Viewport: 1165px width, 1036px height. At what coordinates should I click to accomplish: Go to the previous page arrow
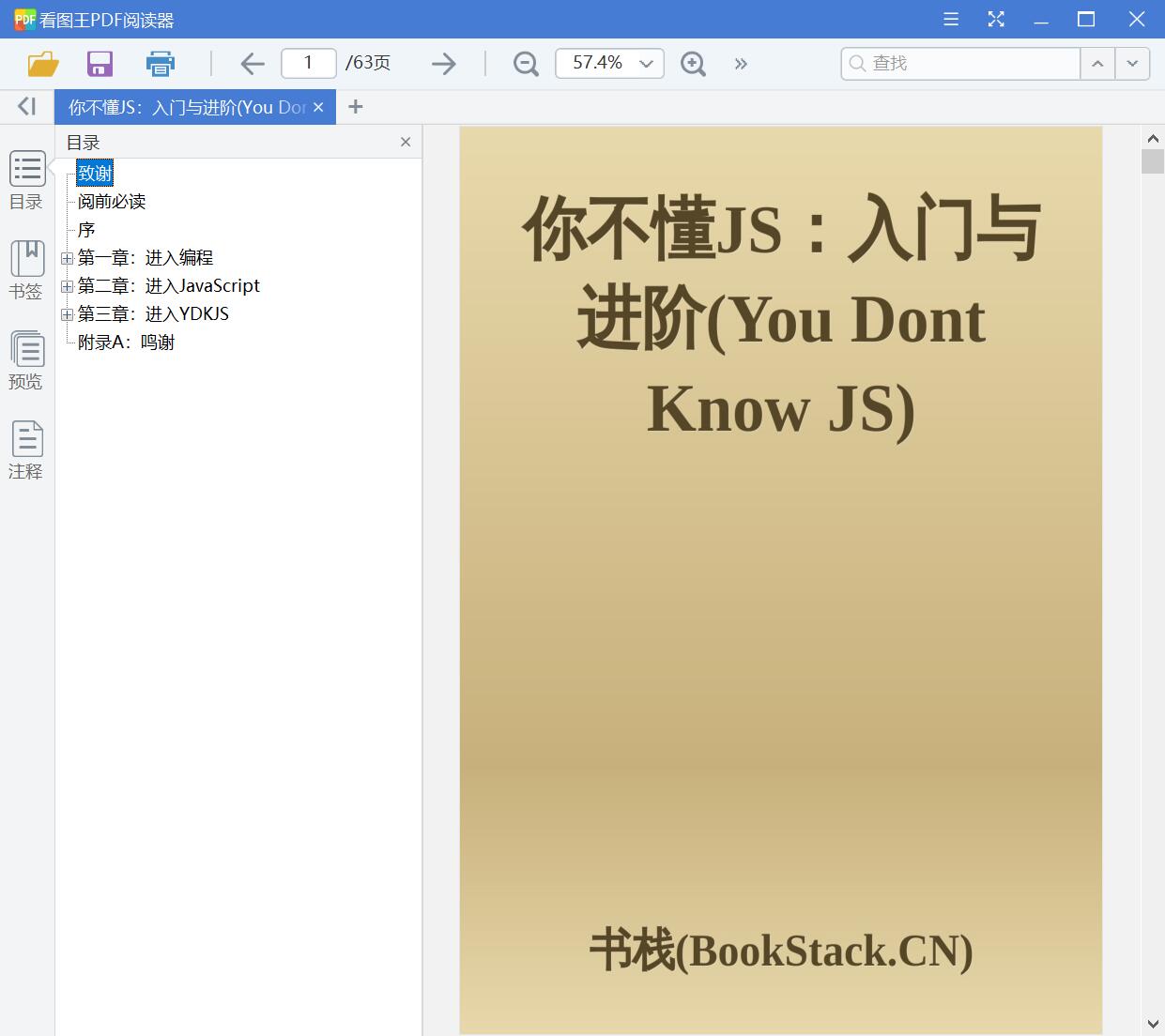(x=253, y=64)
